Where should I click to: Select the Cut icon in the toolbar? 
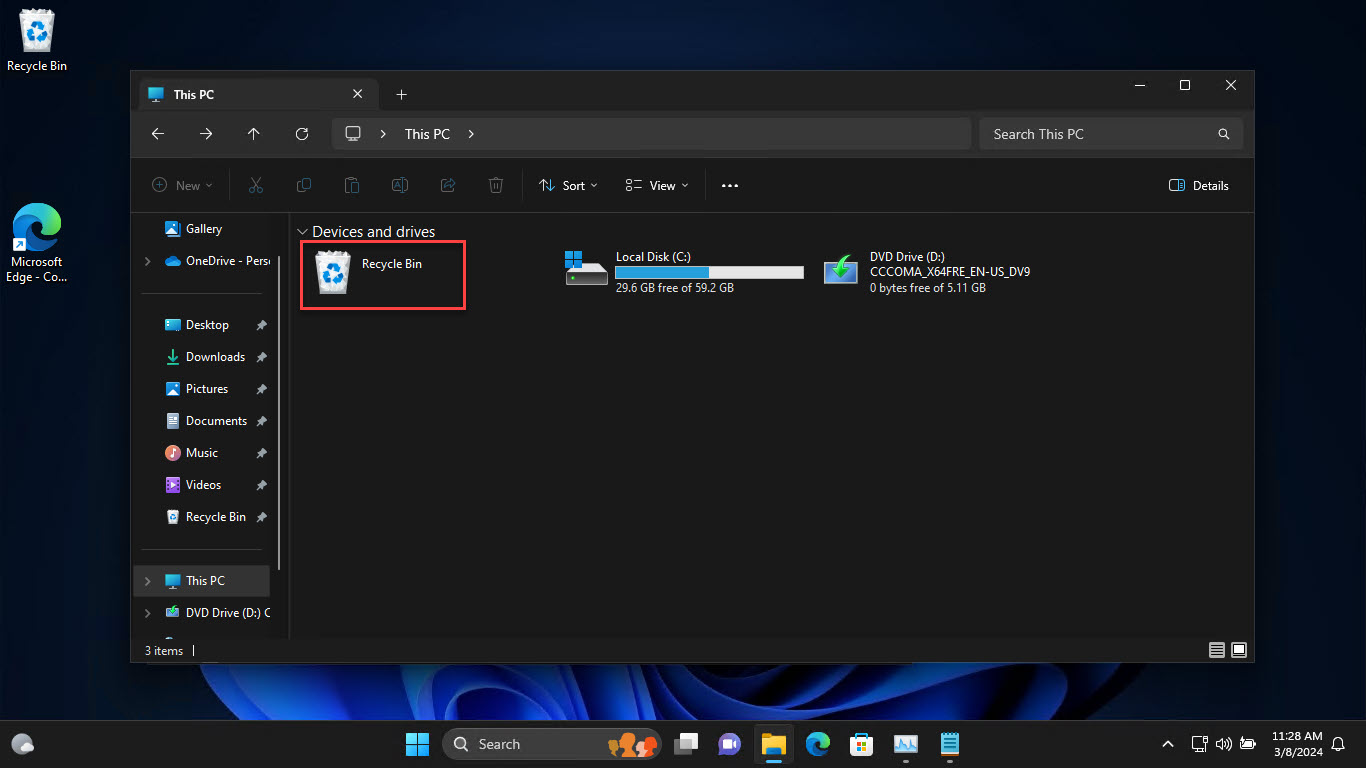pos(255,185)
